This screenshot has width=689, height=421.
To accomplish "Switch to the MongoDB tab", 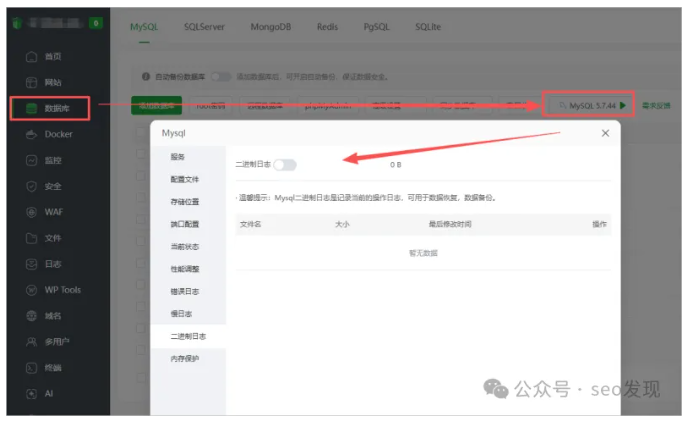I will tap(271, 27).
